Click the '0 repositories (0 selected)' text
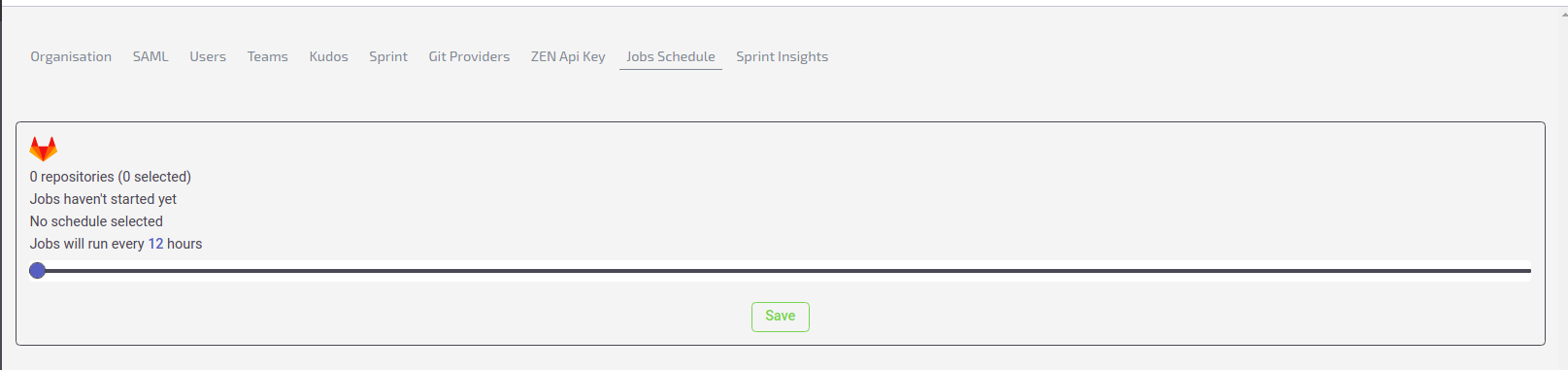This screenshot has width=1568, height=370. pyautogui.click(x=111, y=177)
